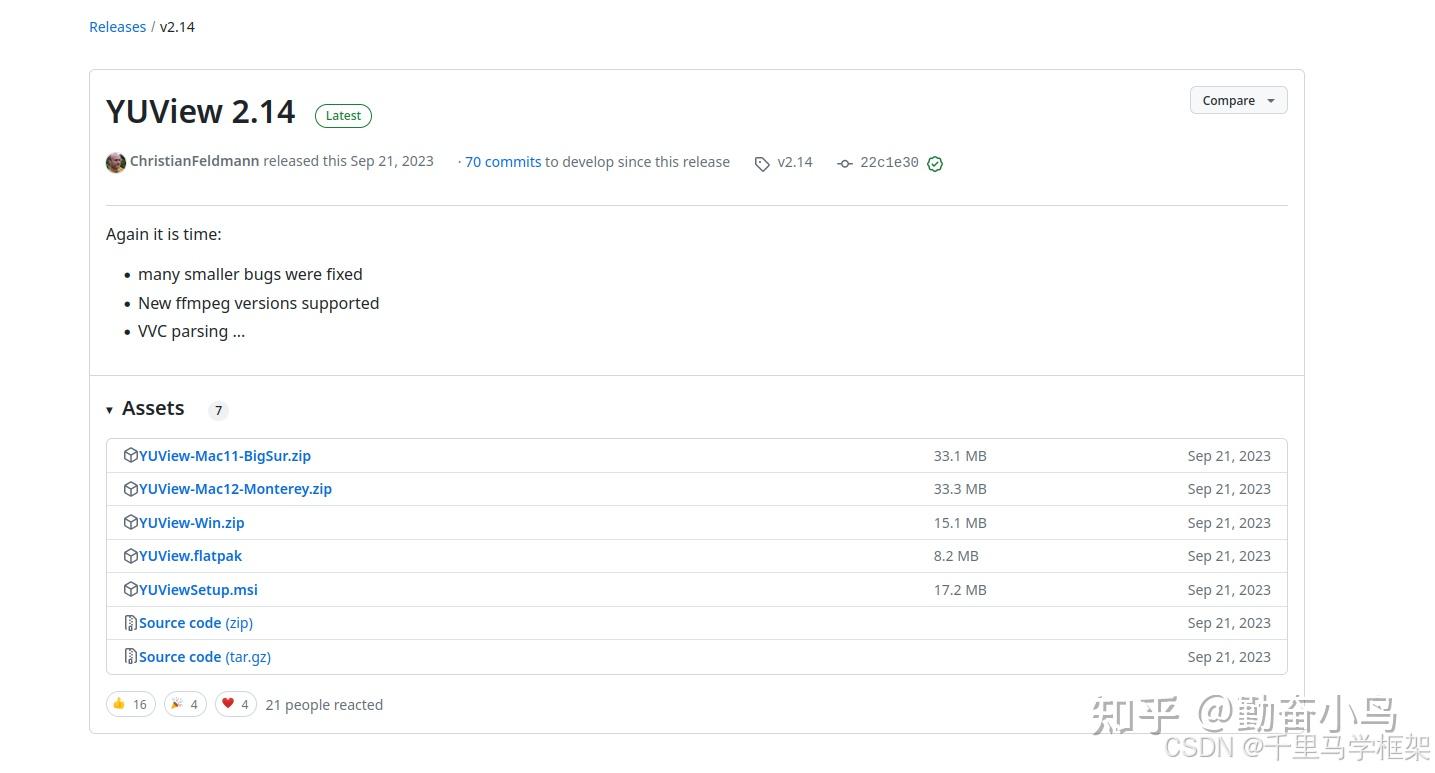Go to Releases breadcrumb
1435x773 pixels.
pos(118,27)
